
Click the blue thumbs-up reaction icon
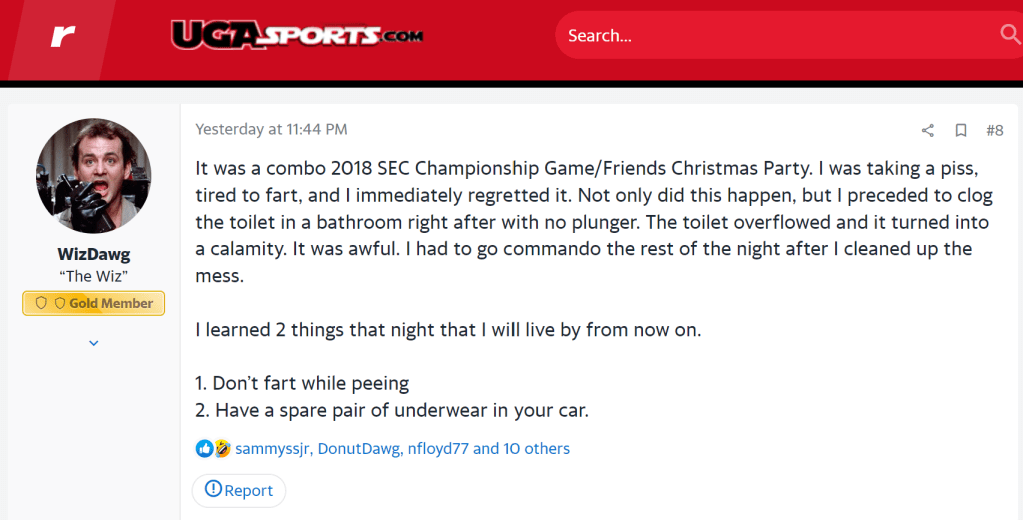204,449
